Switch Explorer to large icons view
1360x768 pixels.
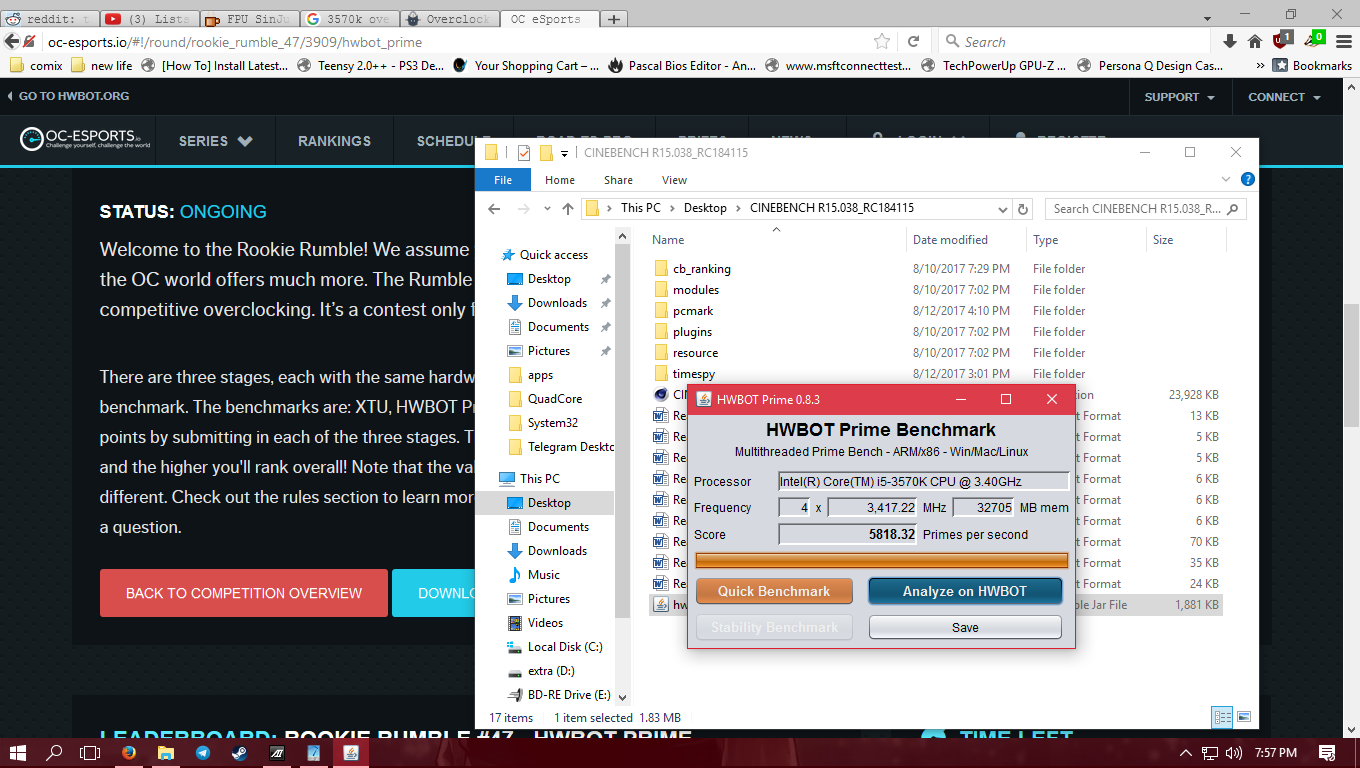coord(1244,717)
